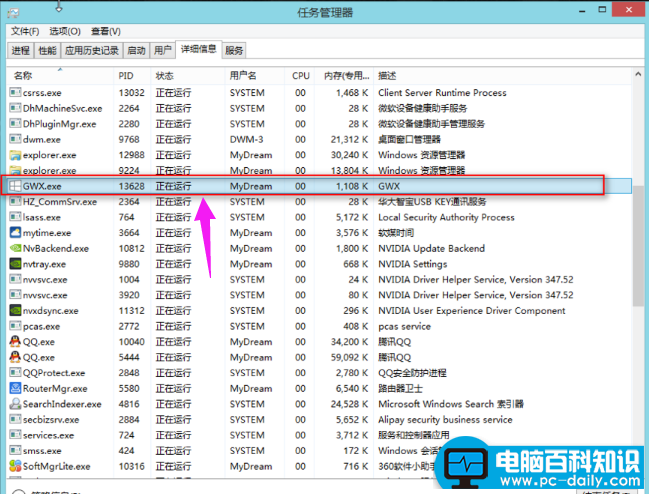This screenshot has height=494, width=649.
Task: Click 'Alipay security business service' description
Action: tap(445, 420)
